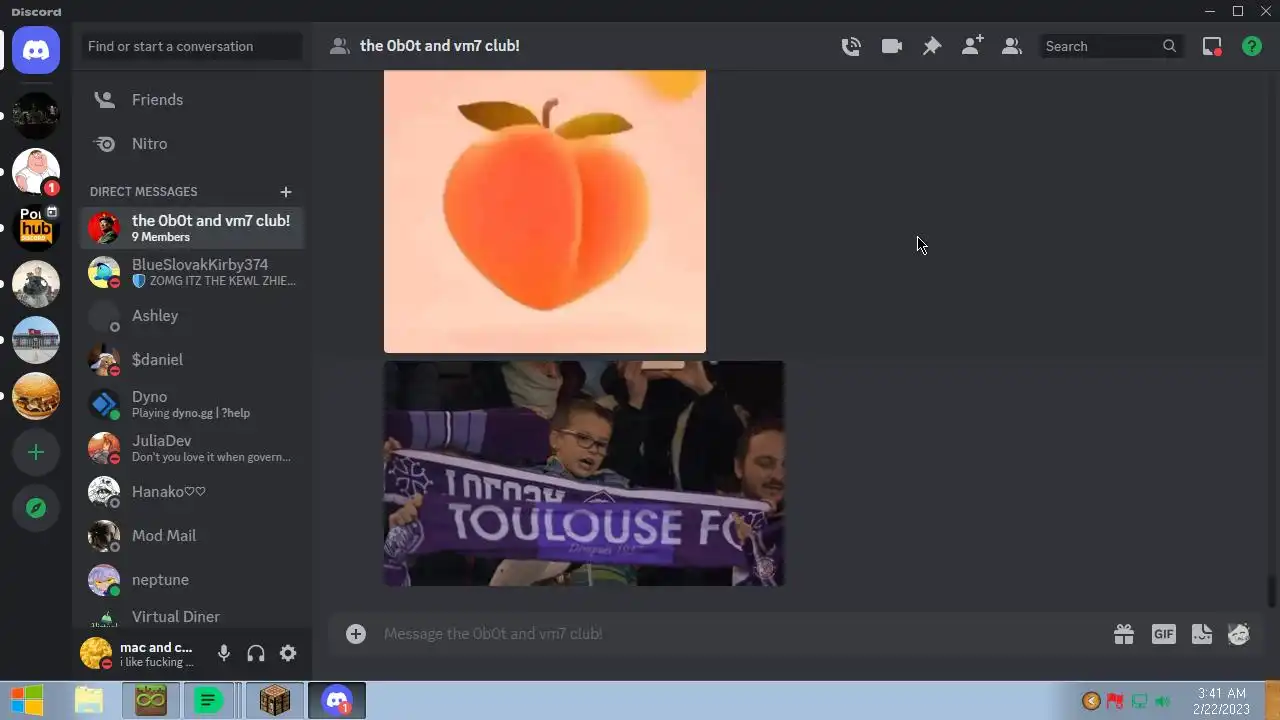Add friends to the group DM
This screenshot has height=720, width=1280.
971,46
